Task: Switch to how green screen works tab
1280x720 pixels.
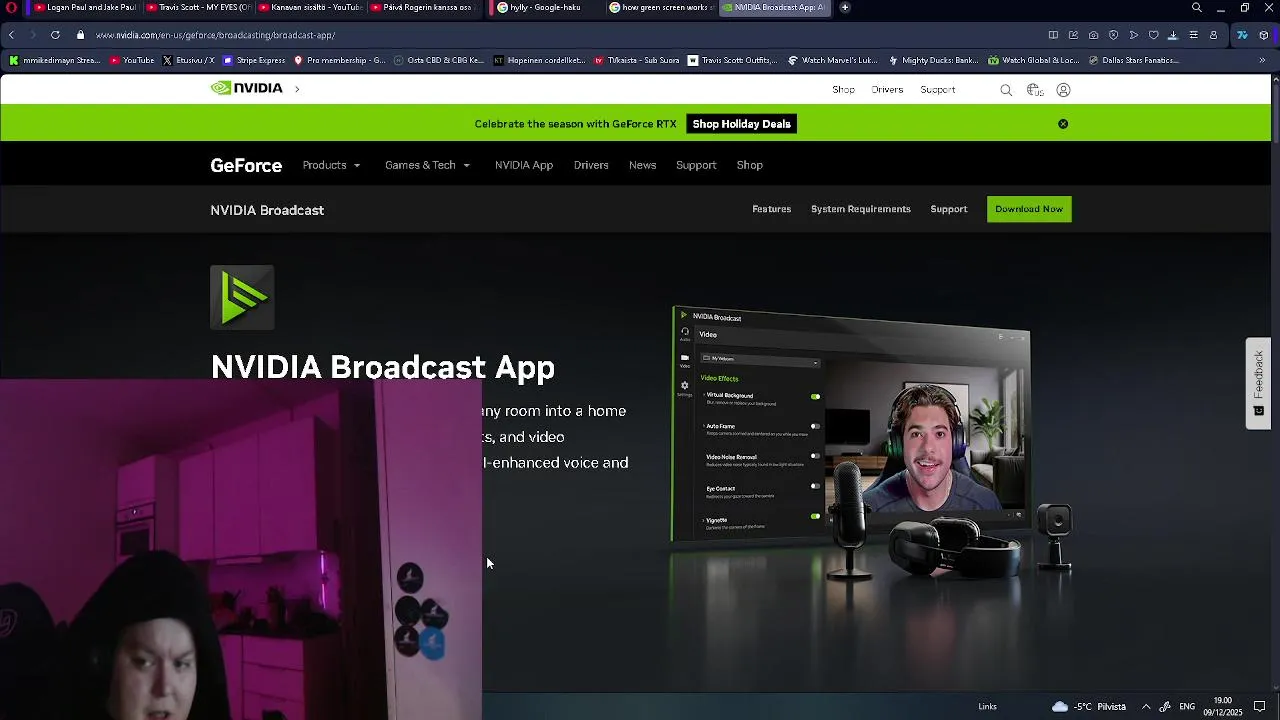Action: [x=660, y=7]
